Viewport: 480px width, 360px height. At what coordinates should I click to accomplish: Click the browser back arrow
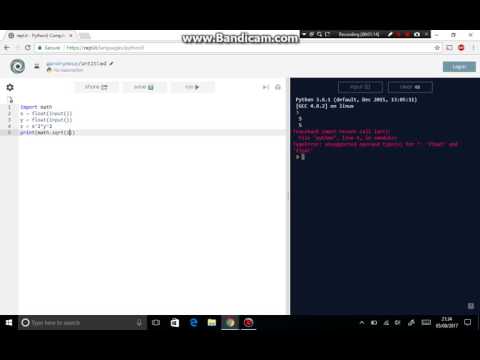pos(7,48)
